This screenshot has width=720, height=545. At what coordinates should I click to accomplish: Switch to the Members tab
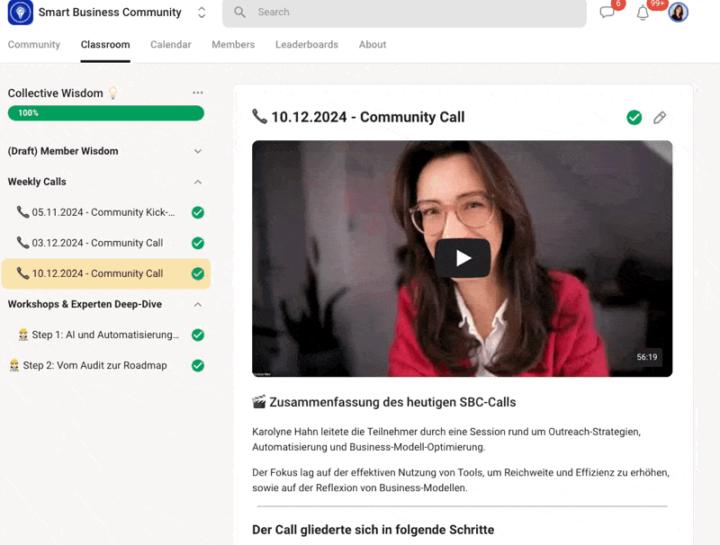point(233,45)
